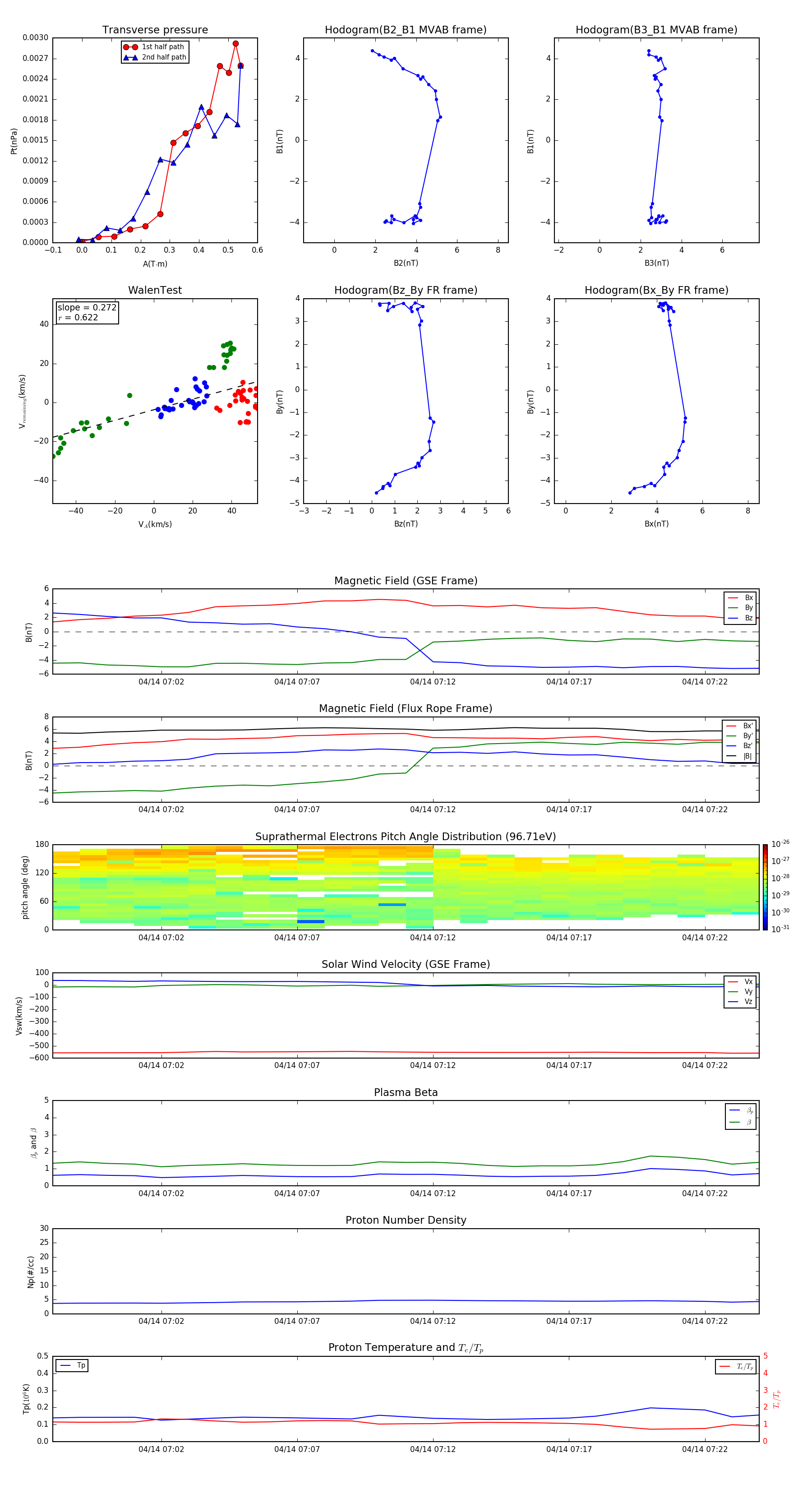Click 'Pt(nPa)' axis label
The image size is (812, 1489).
14,140
